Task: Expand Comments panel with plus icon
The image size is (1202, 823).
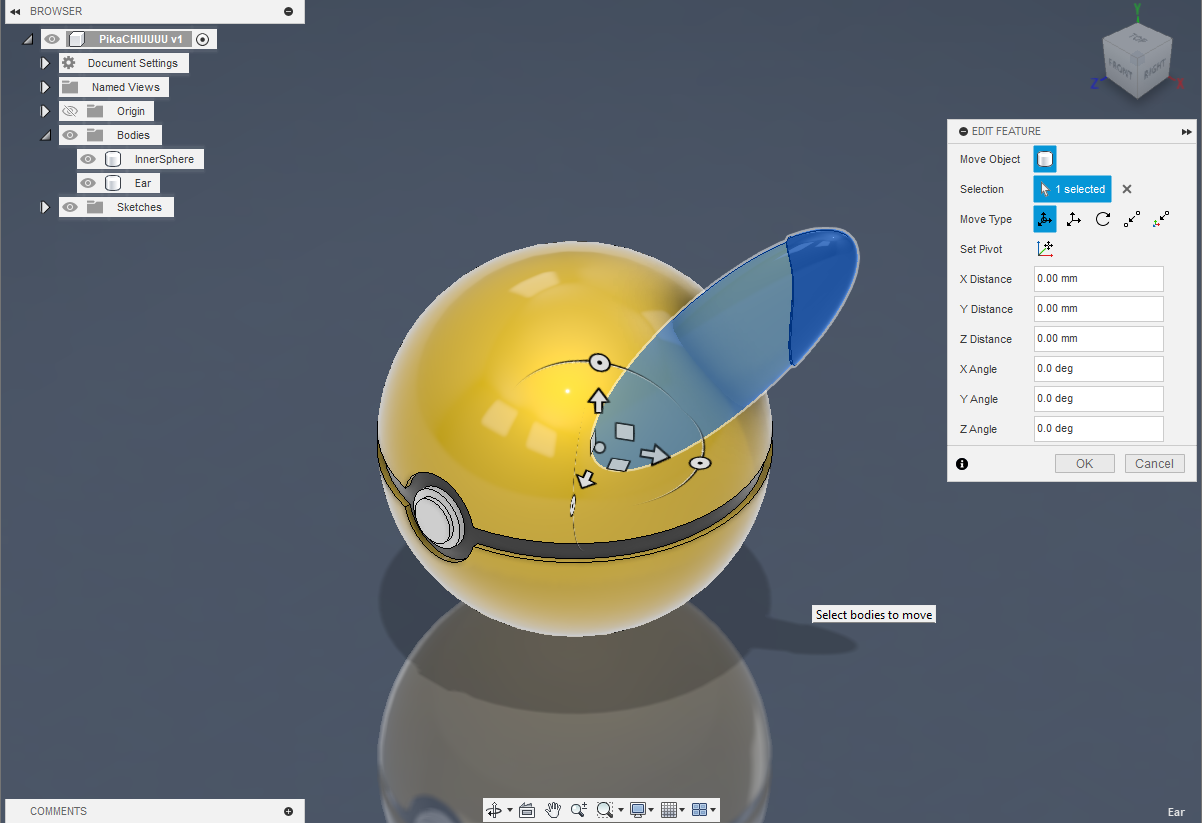Action: click(x=289, y=811)
